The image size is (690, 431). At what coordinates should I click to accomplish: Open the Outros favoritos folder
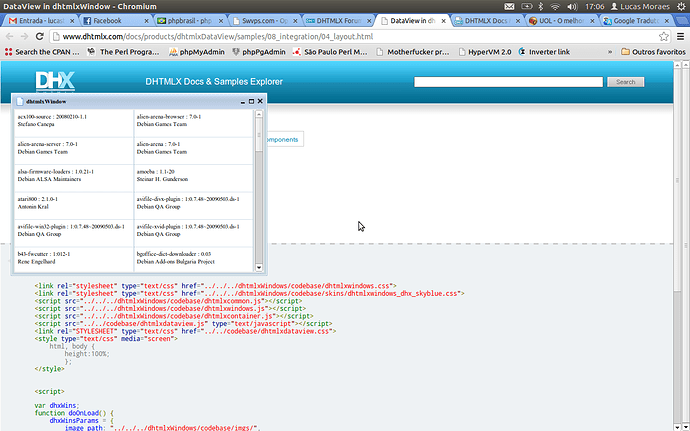(x=653, y=52)
